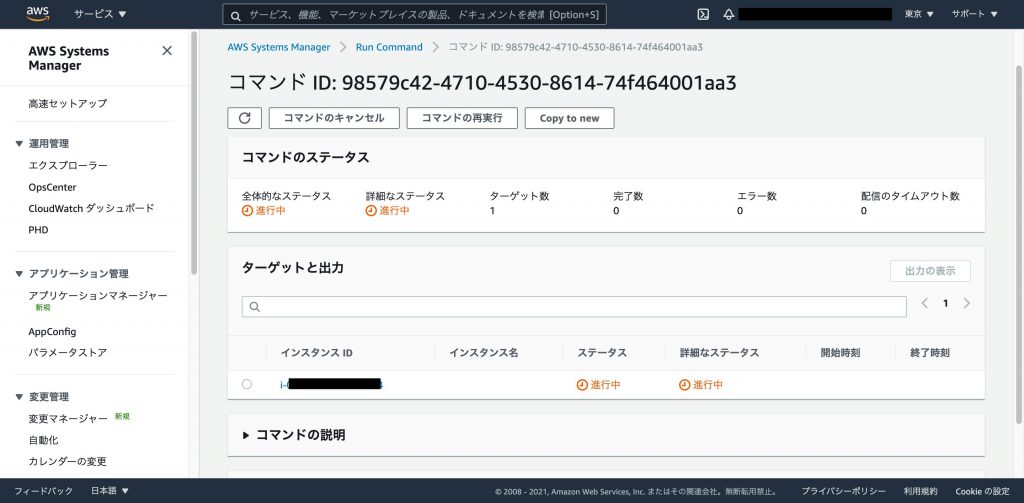Open the サービス dropdown menu
The image size is (1024, 503).
(101, 14)
